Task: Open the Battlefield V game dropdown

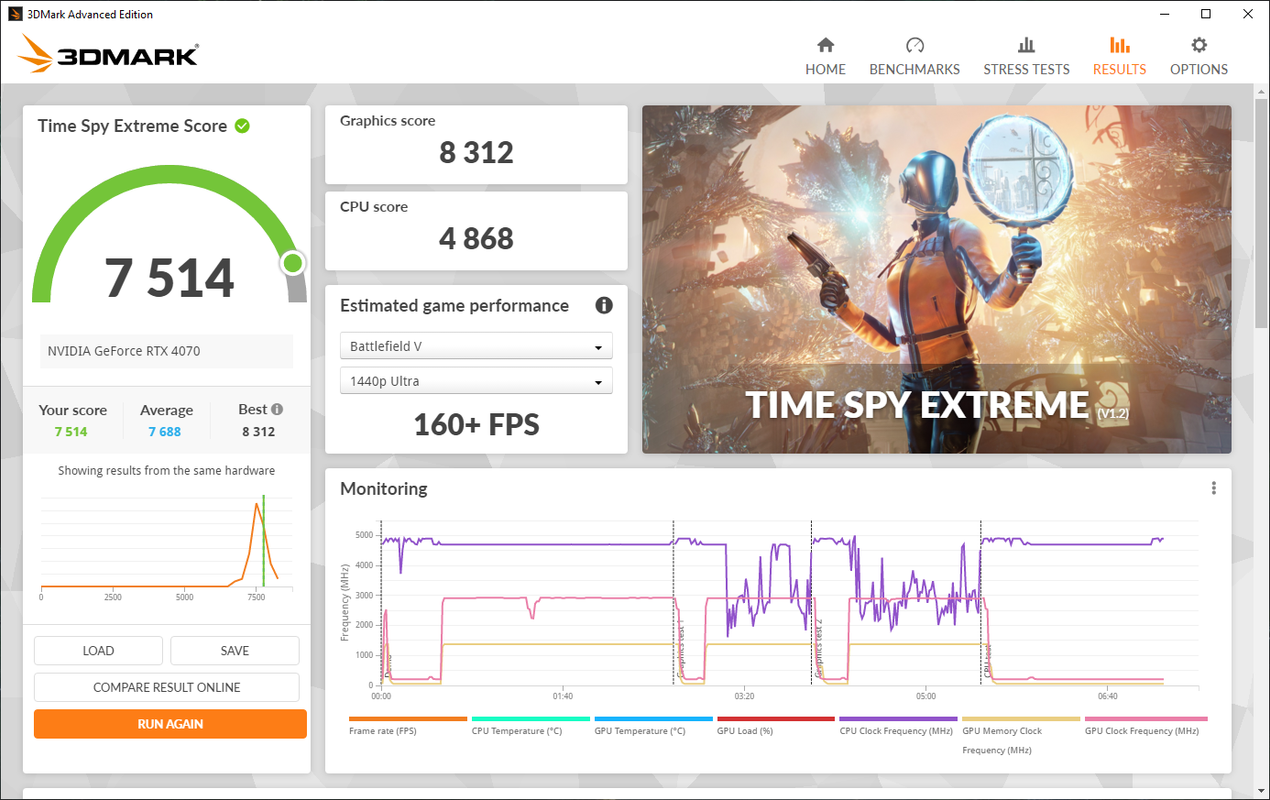Action: pyautogui.click(x=476, y=346)
